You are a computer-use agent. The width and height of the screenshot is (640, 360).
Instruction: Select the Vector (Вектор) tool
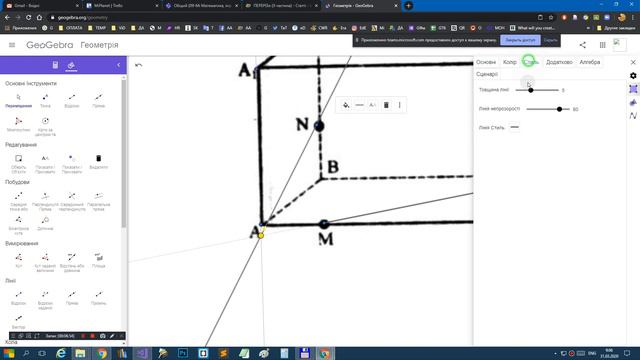pos(18,322)
